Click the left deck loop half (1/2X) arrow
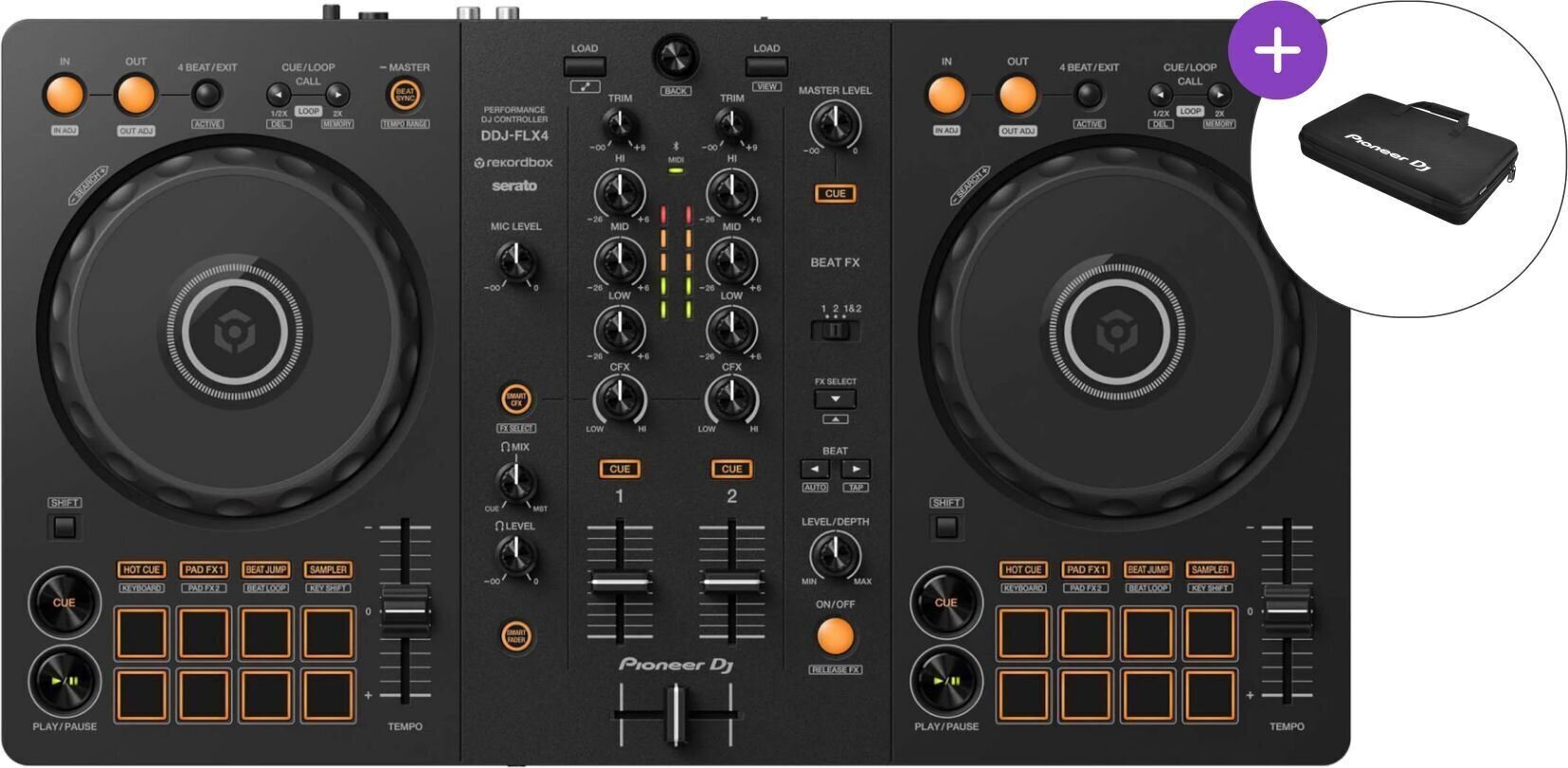The height and width of the screenshot is (768, 1568). tap(278, 95)
